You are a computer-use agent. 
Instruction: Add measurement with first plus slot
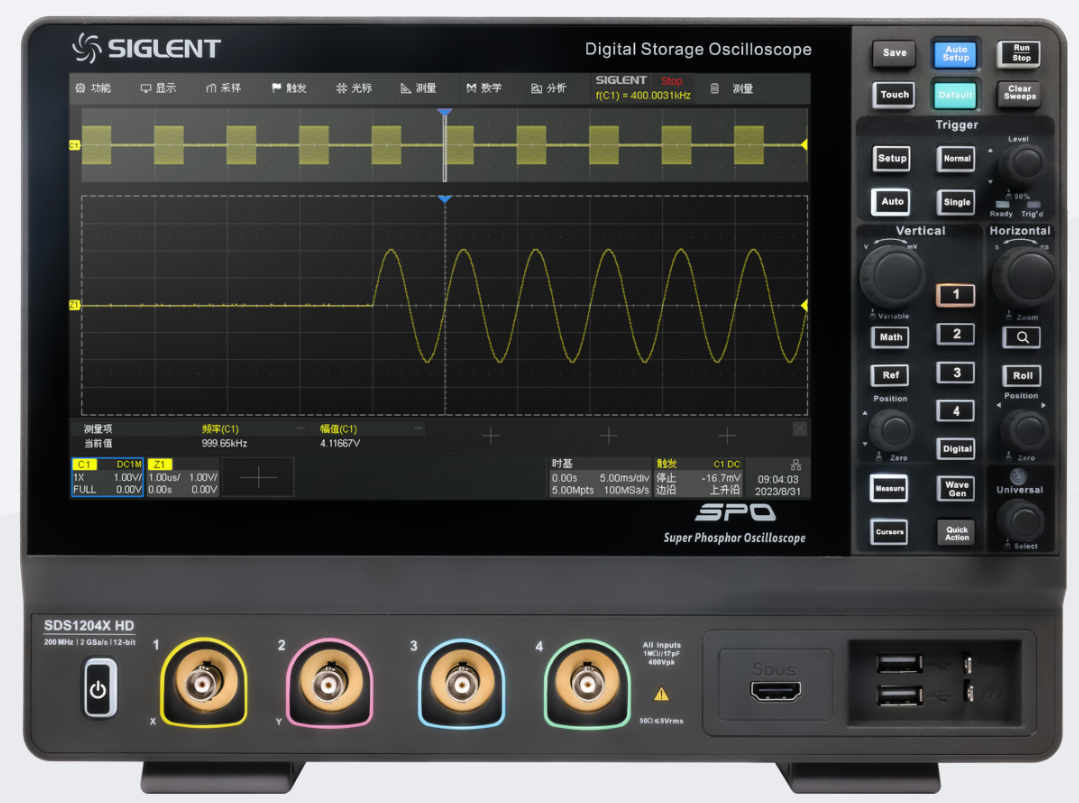click(491, 436)
